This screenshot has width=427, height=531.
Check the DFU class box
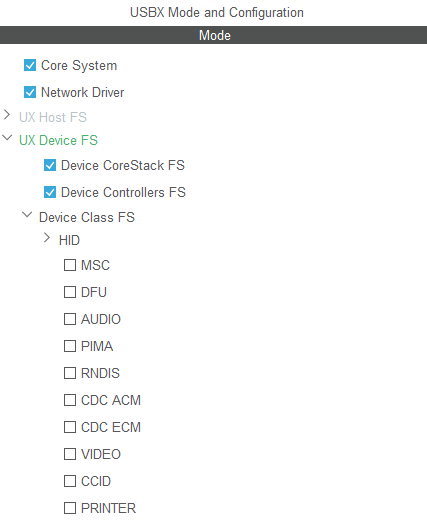point(70,292)
